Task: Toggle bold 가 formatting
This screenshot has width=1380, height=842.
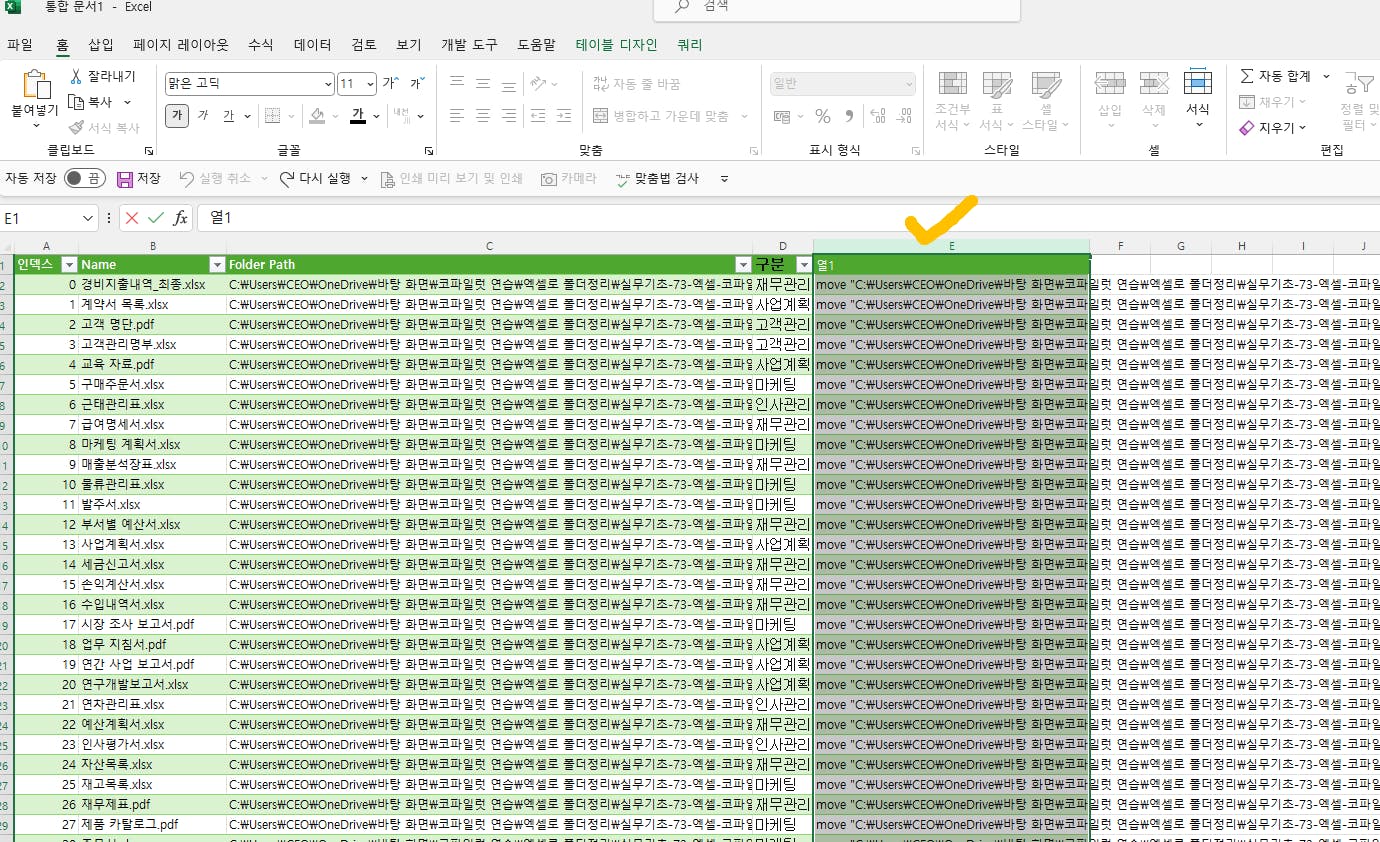Action: click(177, 116)
